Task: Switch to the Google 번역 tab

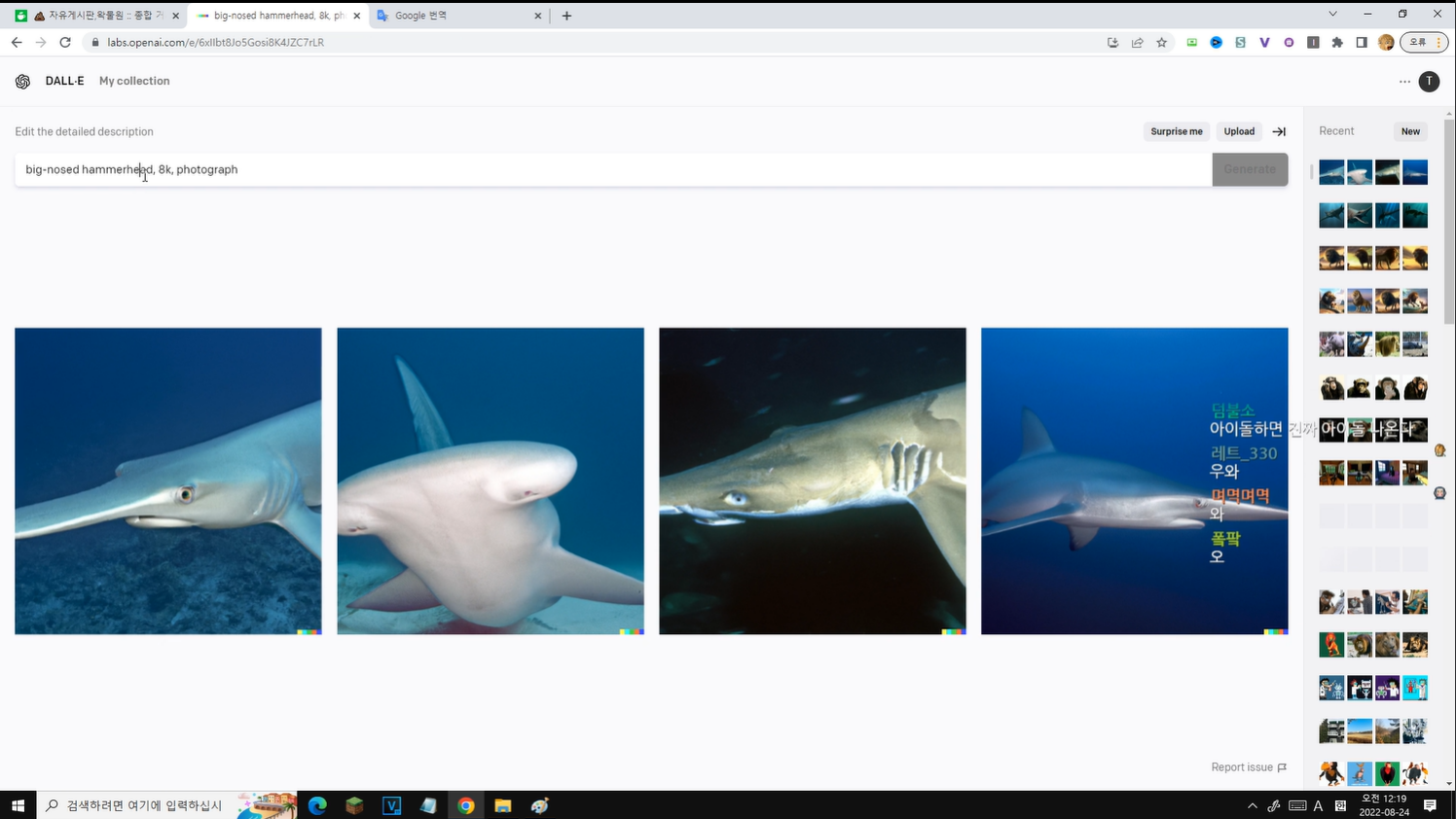Action: pos(457,16)
